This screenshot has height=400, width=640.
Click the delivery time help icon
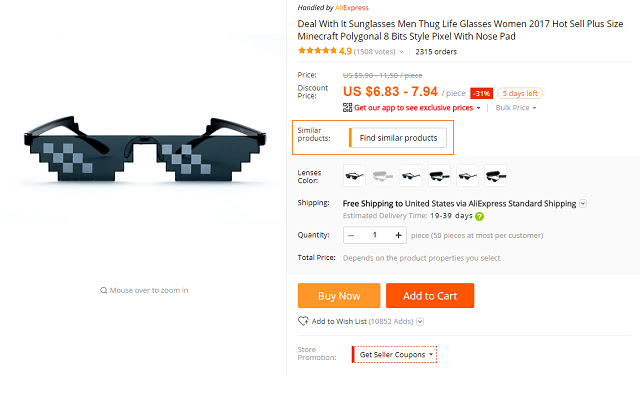pos(479,216)
